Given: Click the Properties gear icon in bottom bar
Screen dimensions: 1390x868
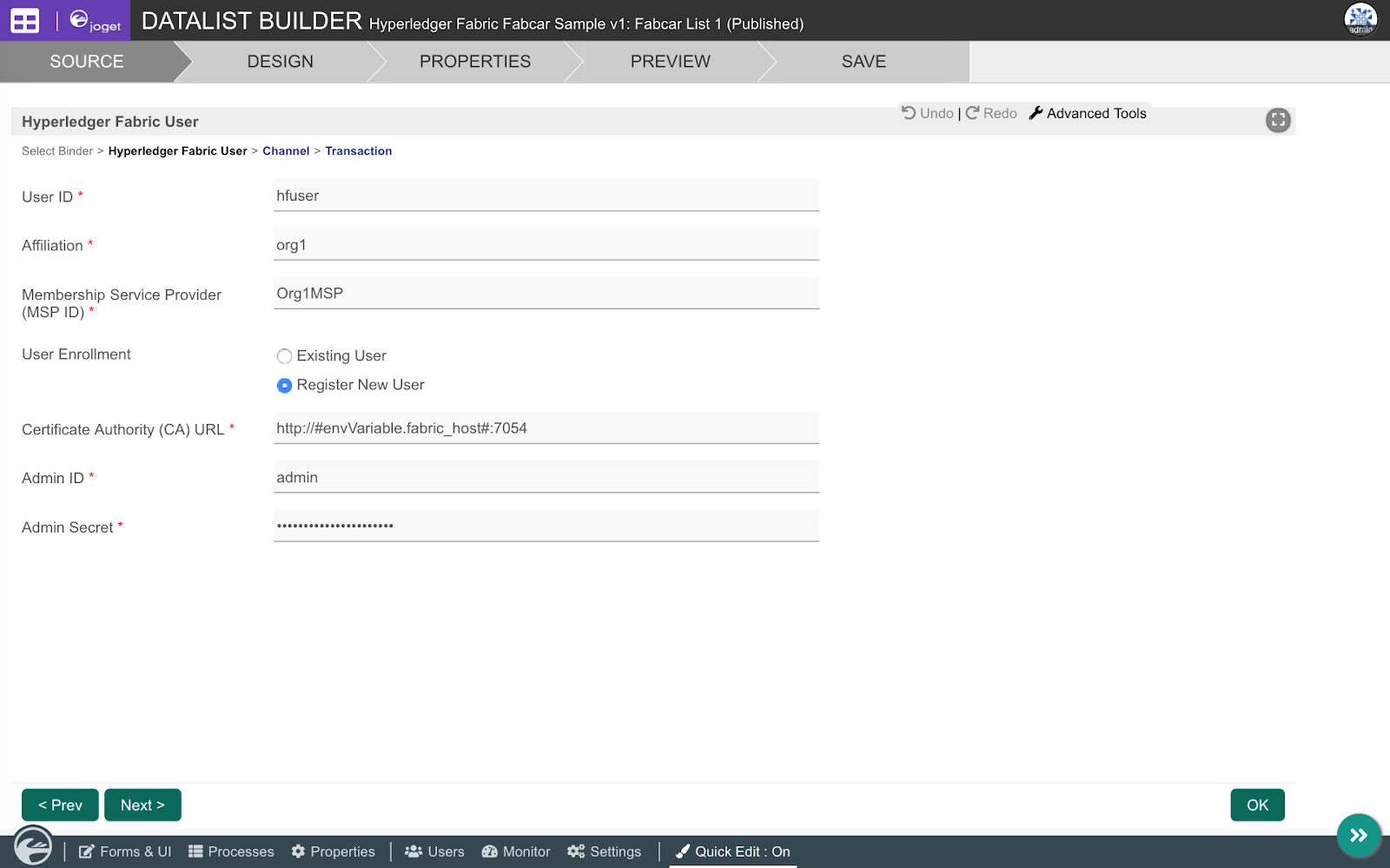Looking at the screenshot, I should tap(298, 851).
